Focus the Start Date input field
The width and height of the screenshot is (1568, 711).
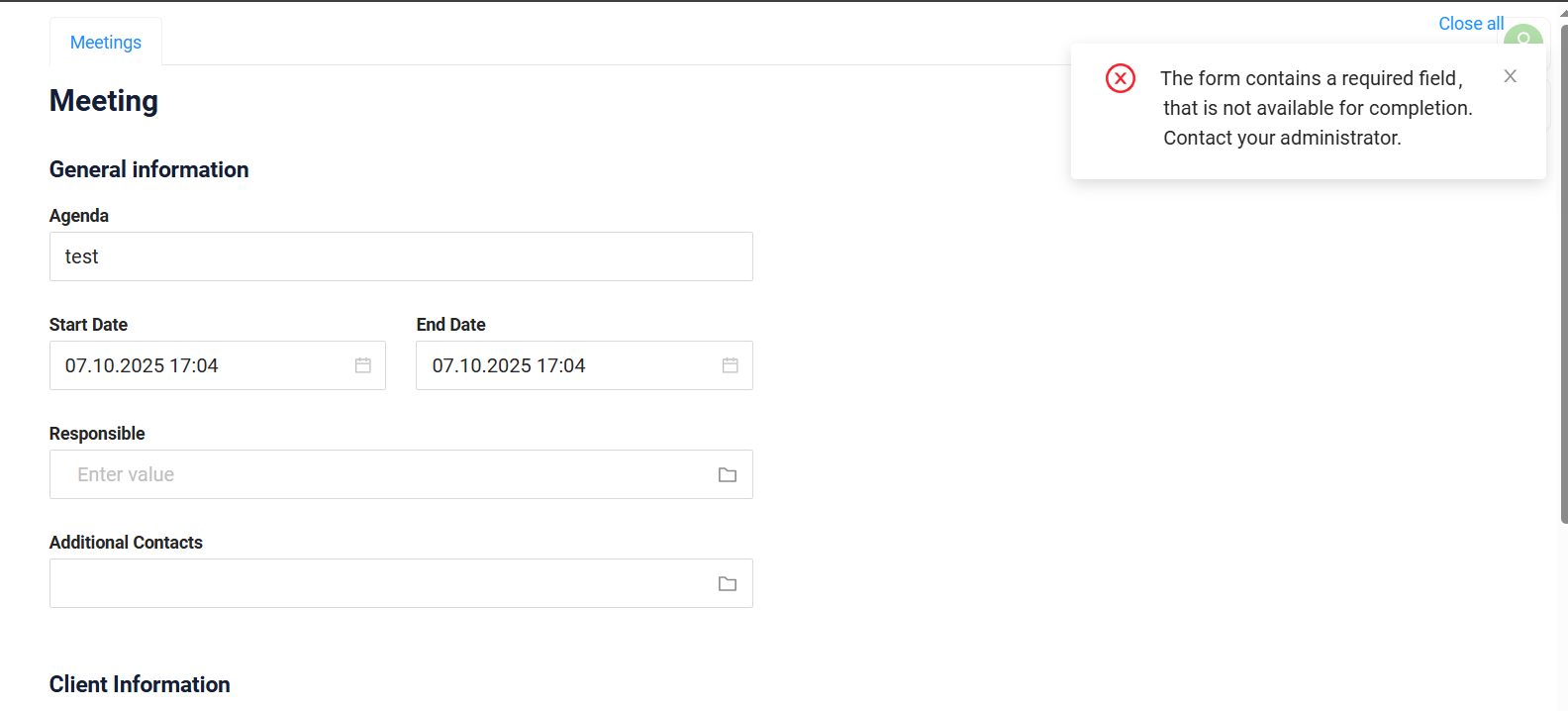[x=198, y=365]
